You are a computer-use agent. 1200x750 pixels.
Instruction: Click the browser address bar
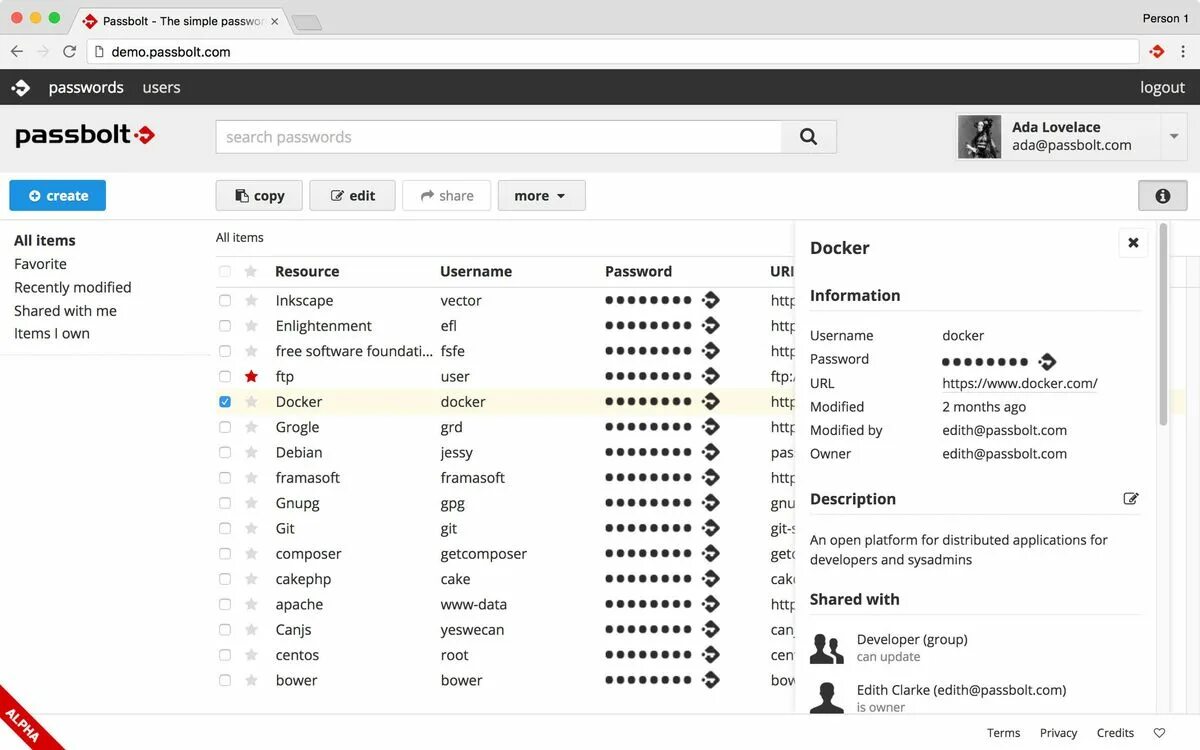(x=613, y=51)
